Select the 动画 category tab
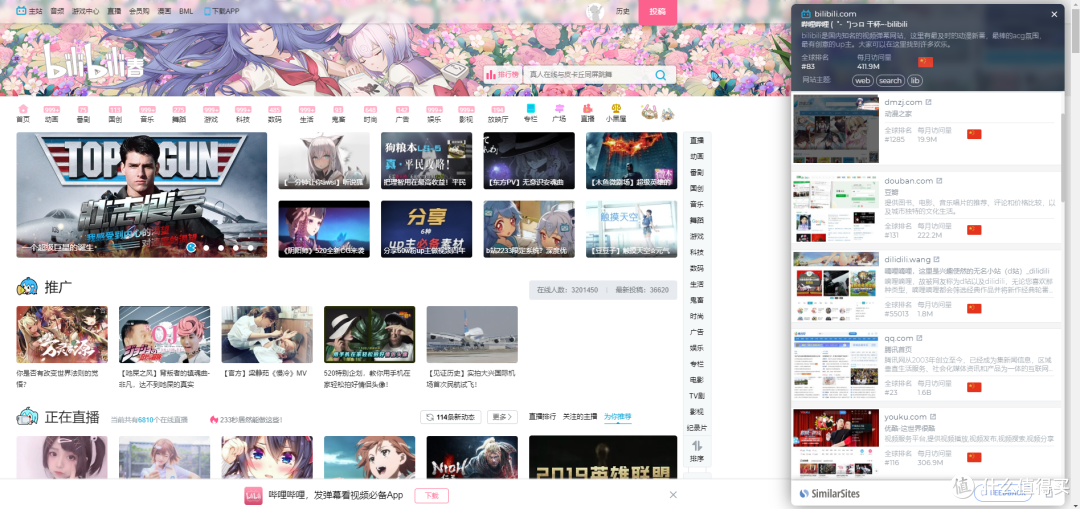 52,114
